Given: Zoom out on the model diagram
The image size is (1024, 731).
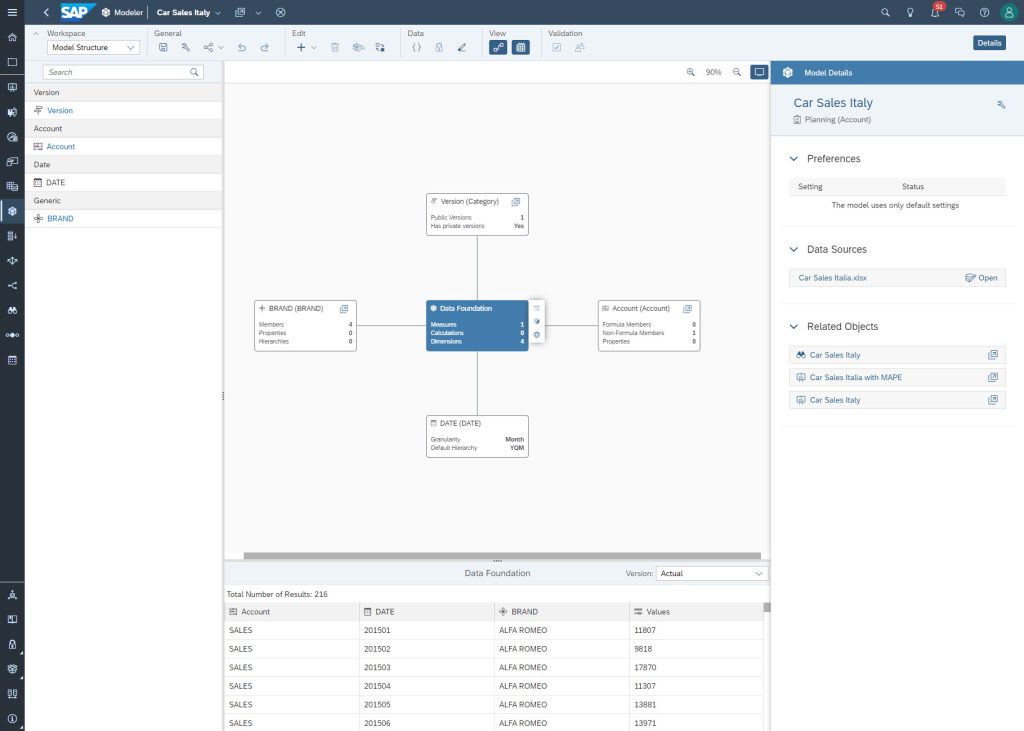Looking at the screenshot, I should point(737,72).
